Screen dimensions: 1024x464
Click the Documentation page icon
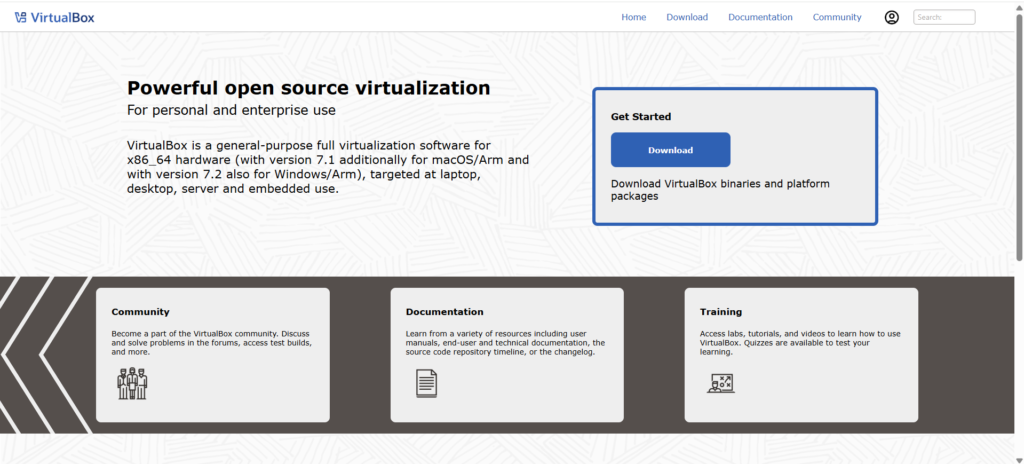427,382
